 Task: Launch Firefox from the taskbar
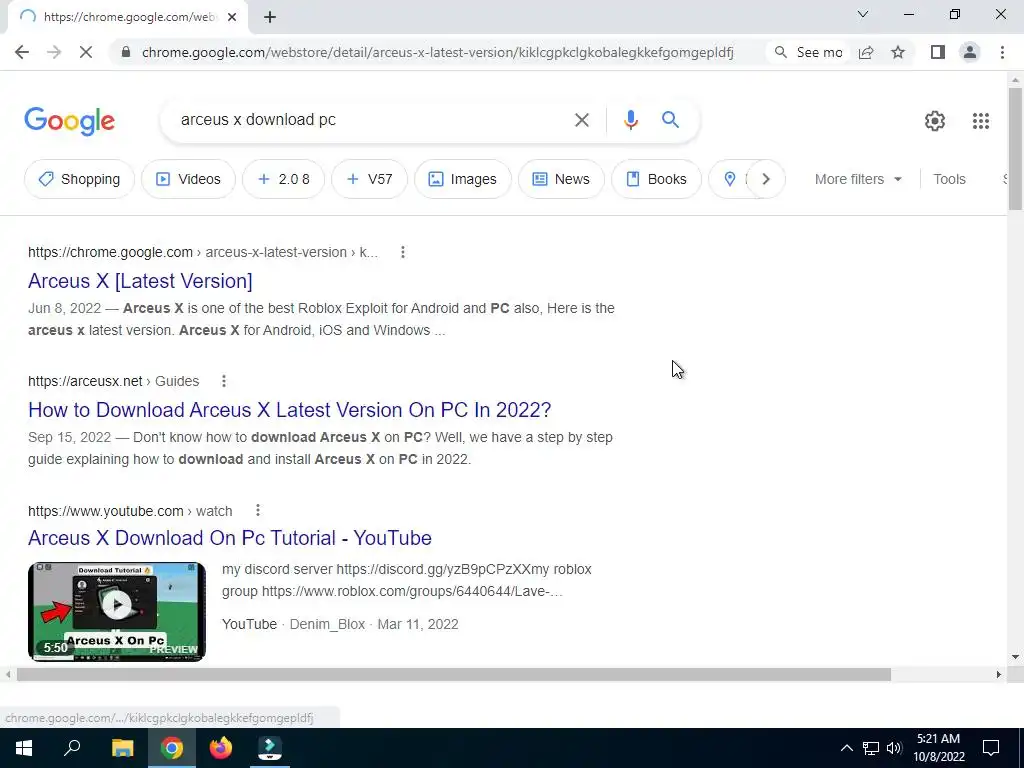[221, 748]
